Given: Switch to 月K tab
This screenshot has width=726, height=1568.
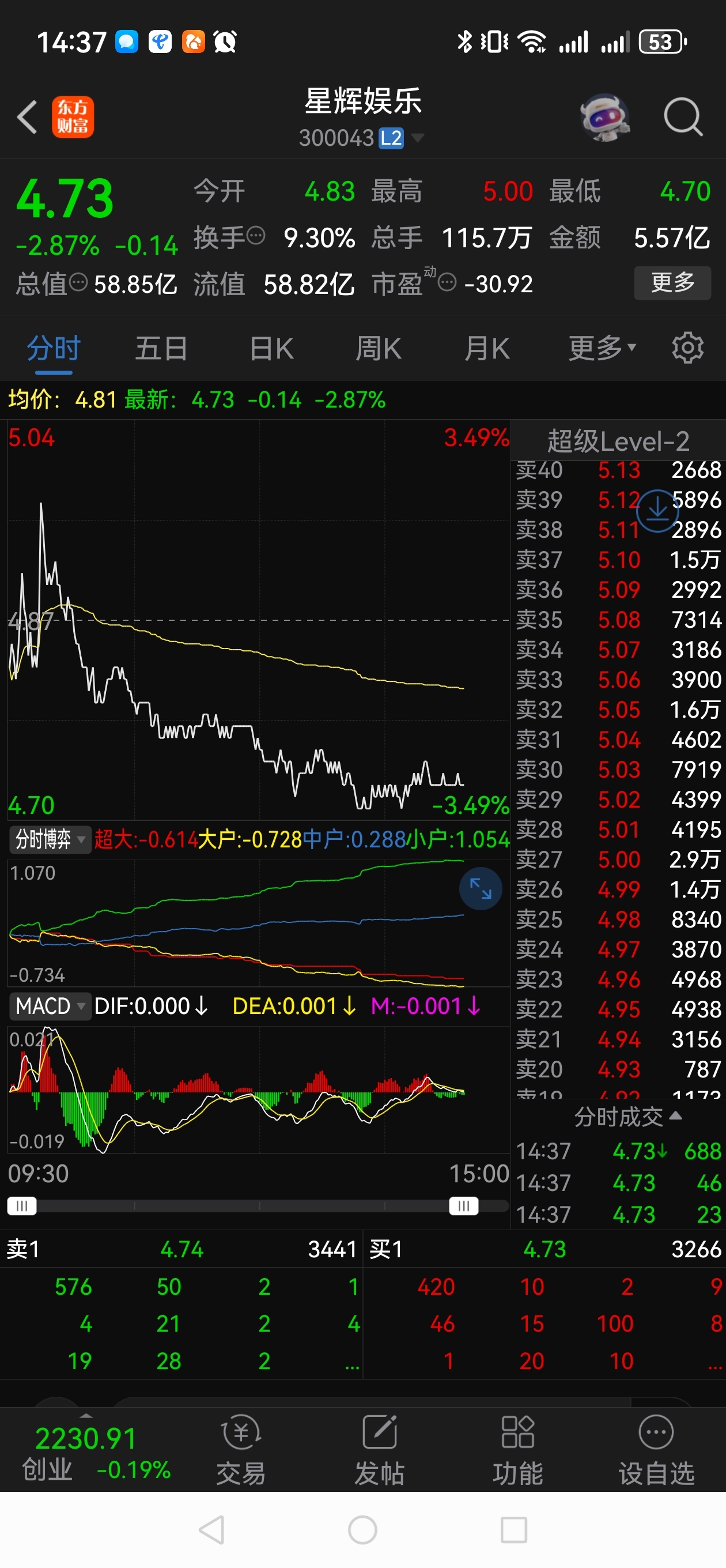Looking at the screenshot, I should (x=487, y=348).
